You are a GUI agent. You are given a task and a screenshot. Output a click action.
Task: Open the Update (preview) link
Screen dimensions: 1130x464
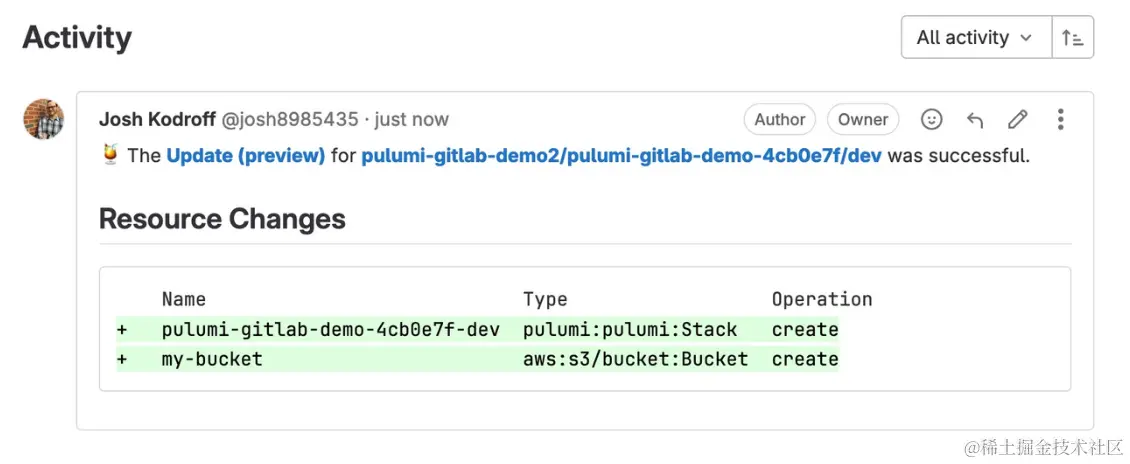(245, 156)
